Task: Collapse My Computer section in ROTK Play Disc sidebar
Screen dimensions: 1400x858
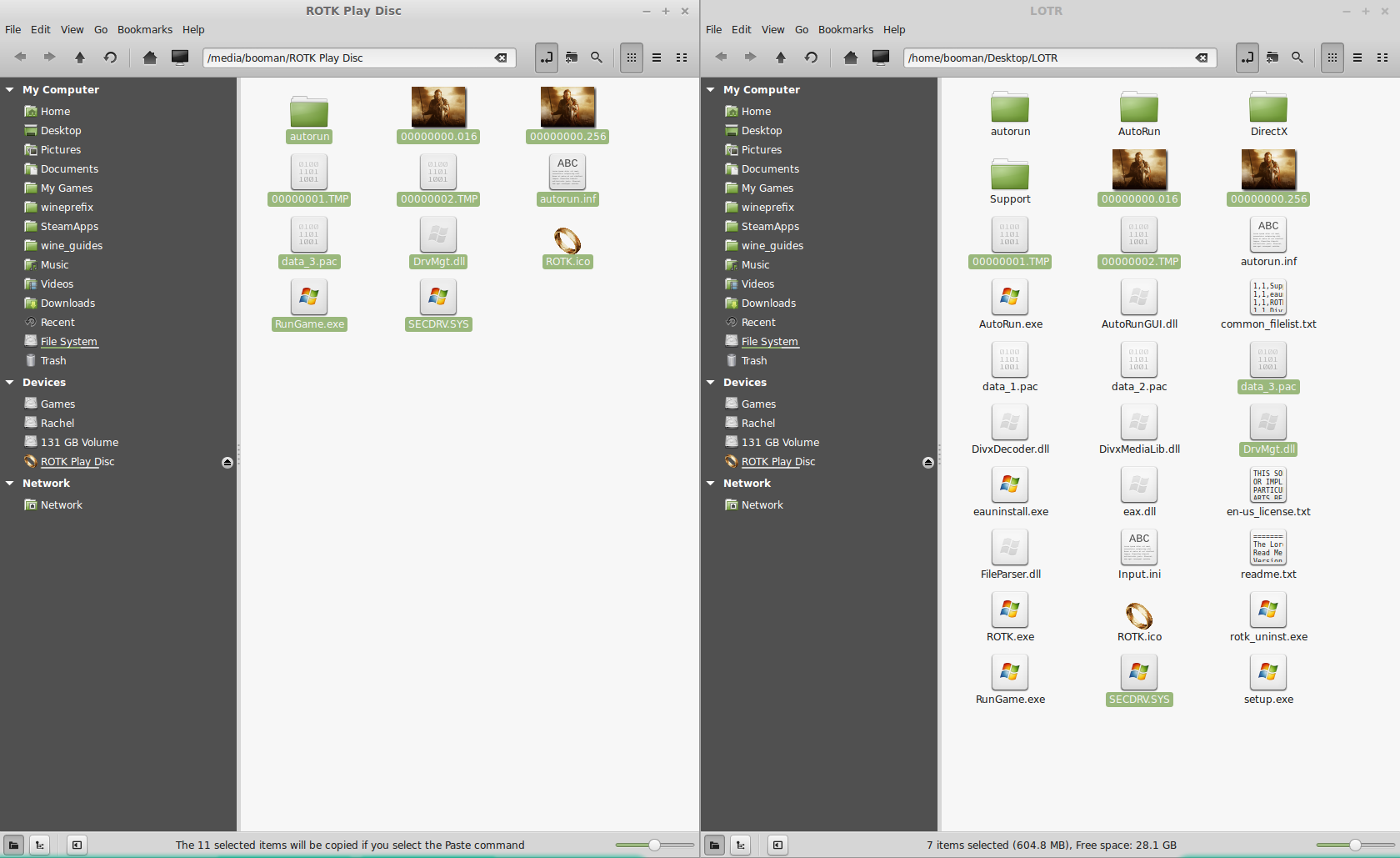Action: 10,89
